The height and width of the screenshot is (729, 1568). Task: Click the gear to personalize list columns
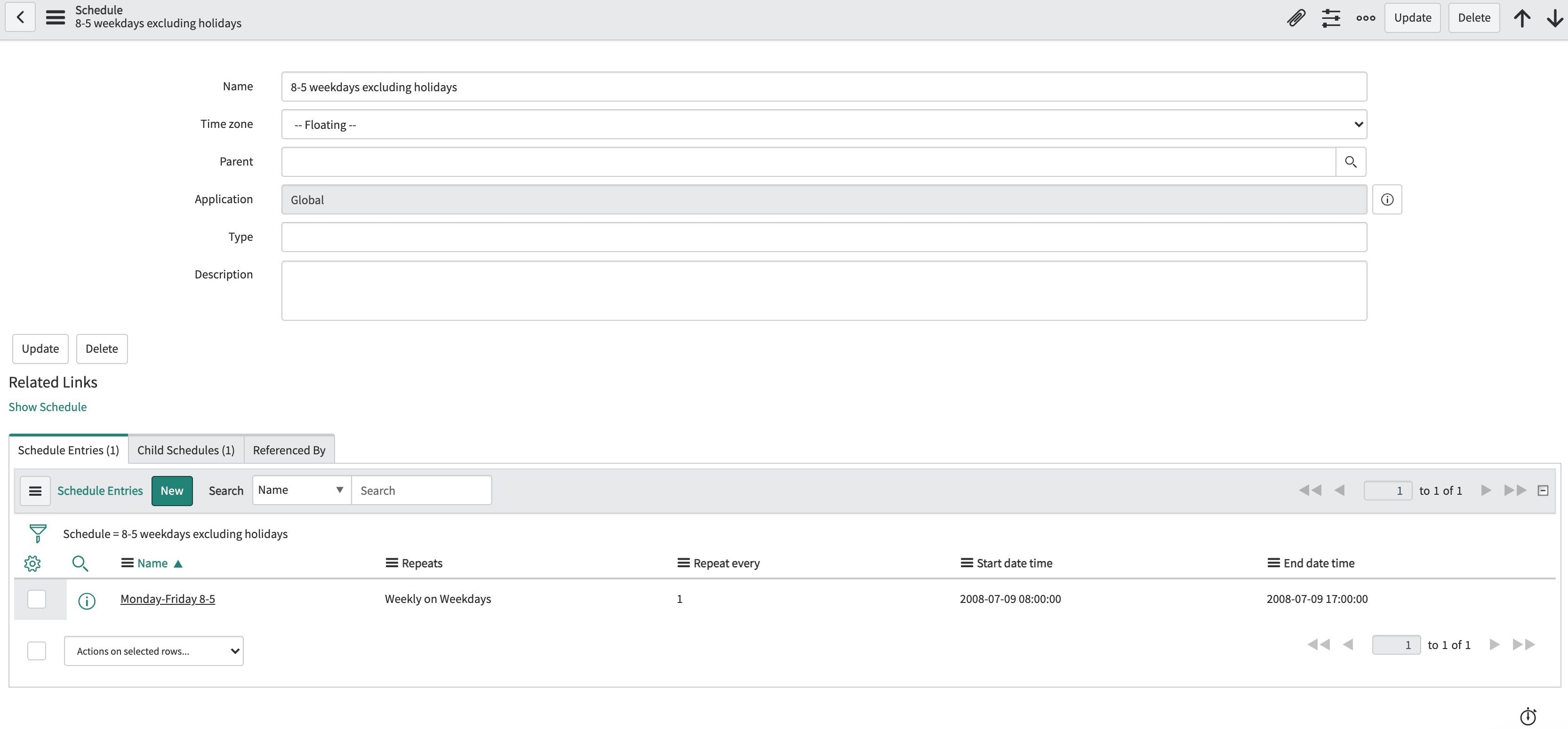(33, 563)
